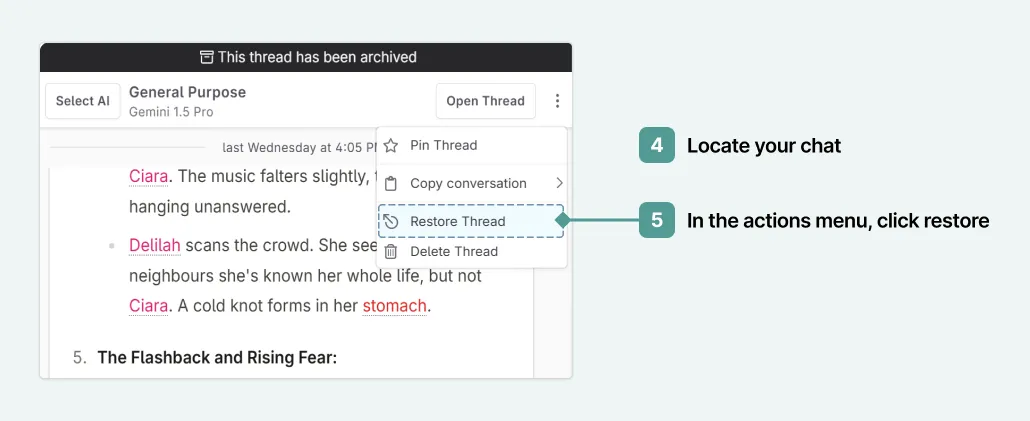Click the archive box icon in the banner
The width and height of the screenshot is (1030, 421).
click(207, 57)
